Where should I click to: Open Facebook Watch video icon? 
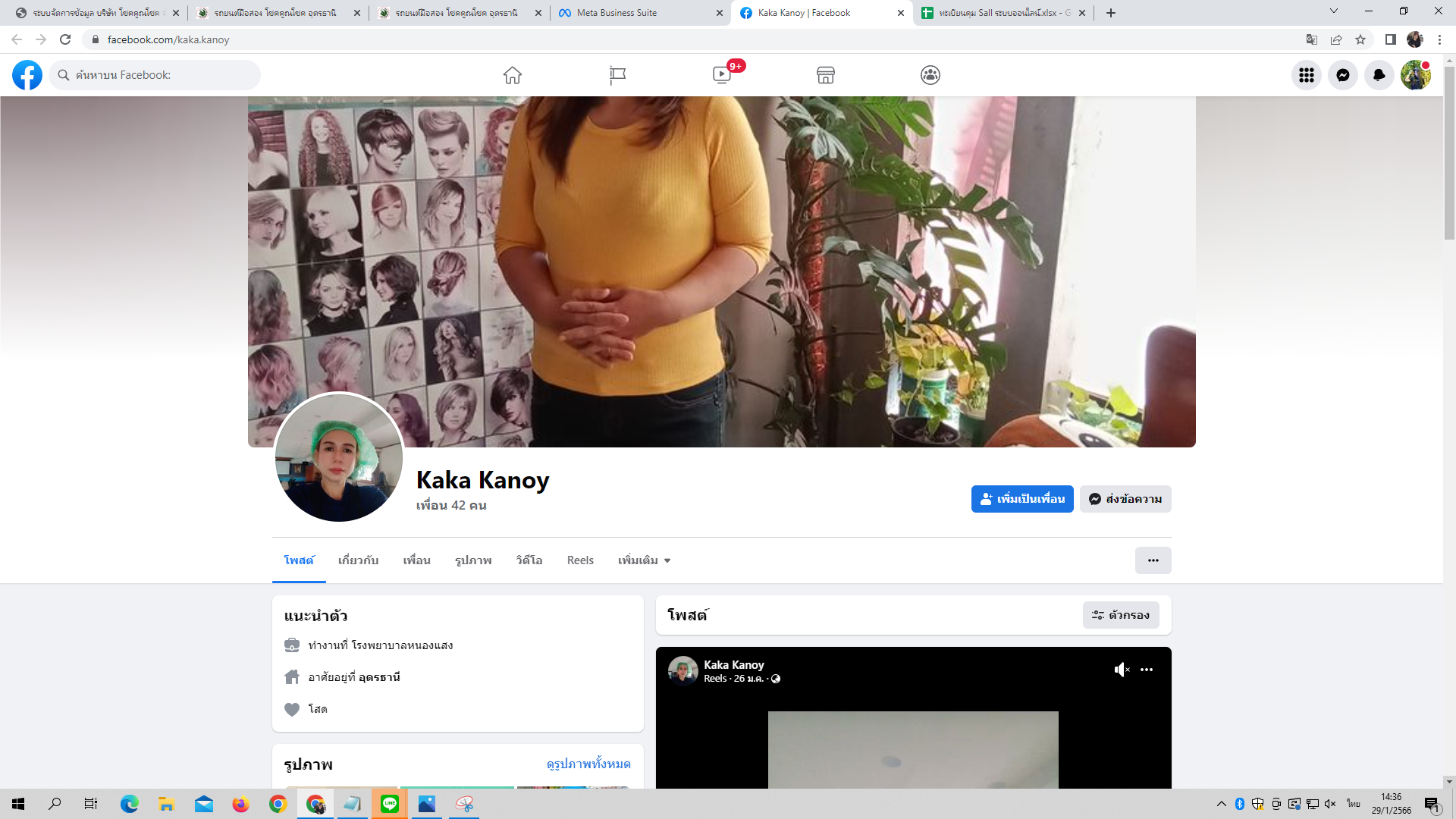click(x=722, y=75)
